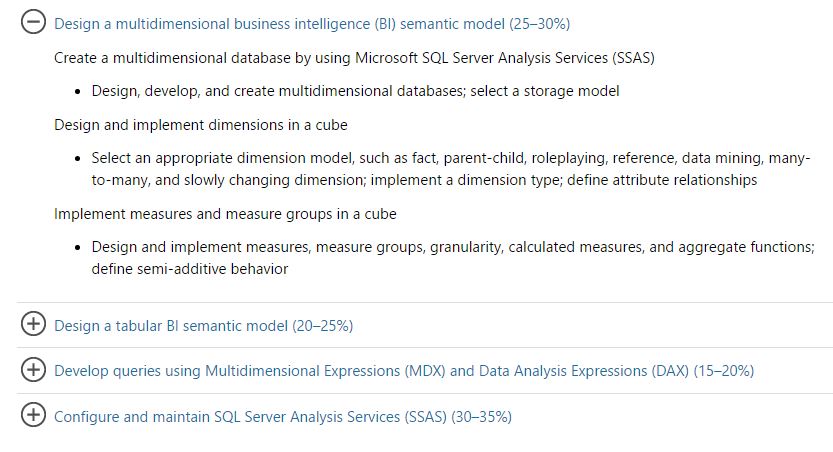Click the bullet dot before 'Select an appropriate dimension'

(x=78, y=159)
